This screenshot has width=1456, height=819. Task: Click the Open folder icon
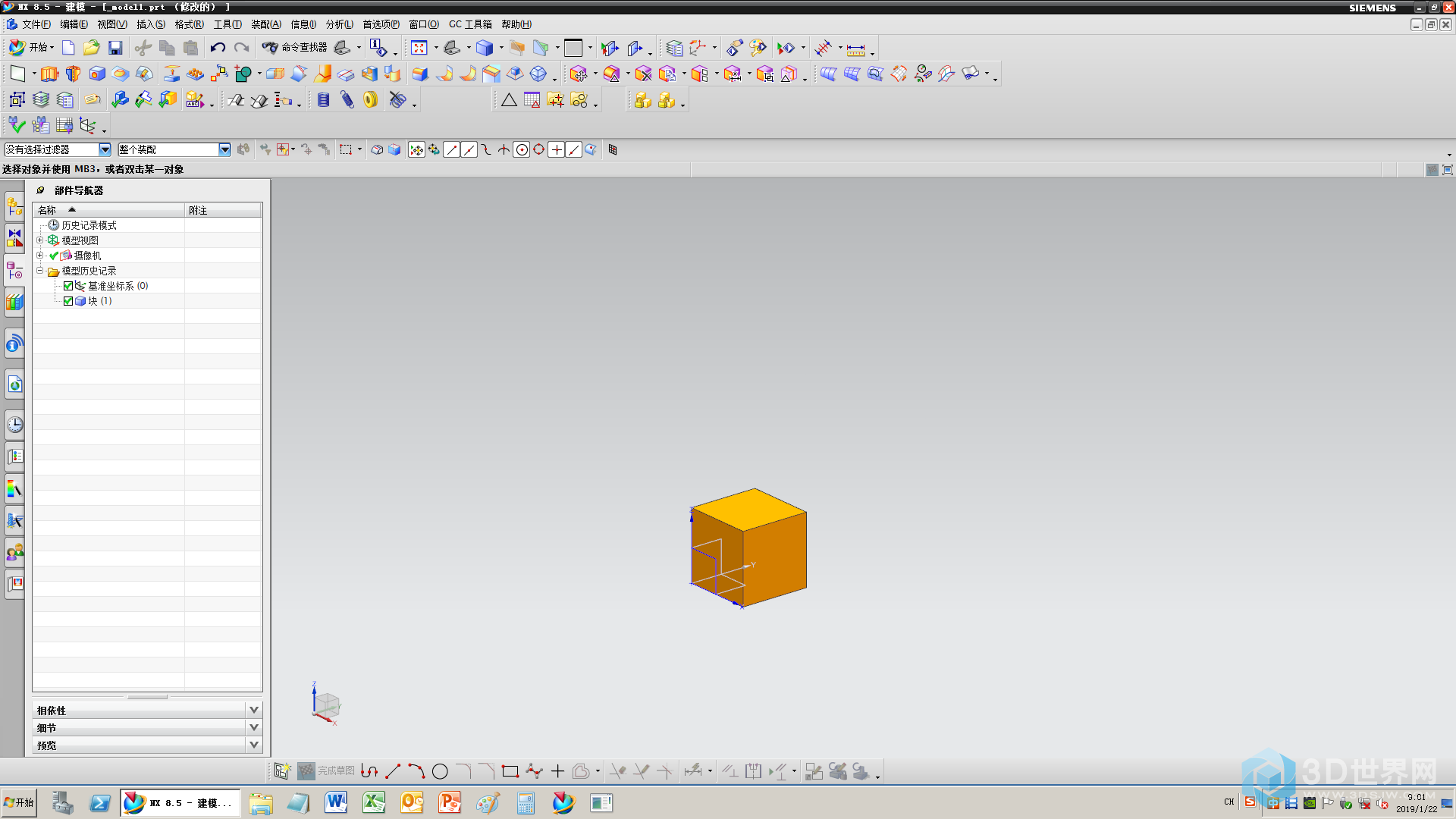point(92,48)
